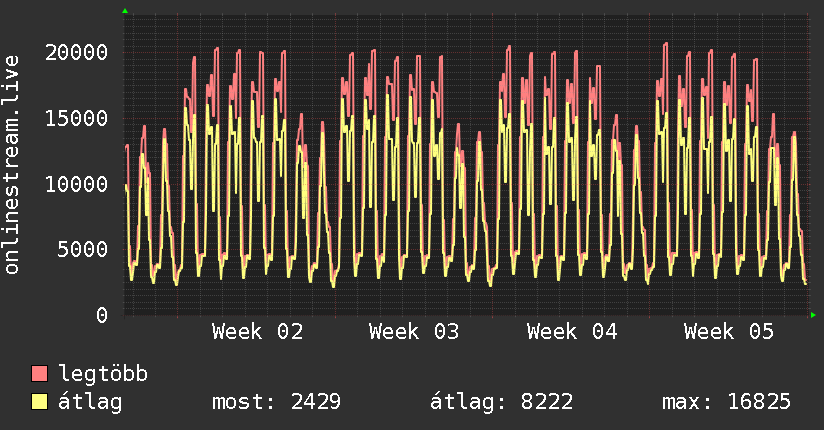
Task: Click the 15000 y-axis label
Action: point(76,118)
